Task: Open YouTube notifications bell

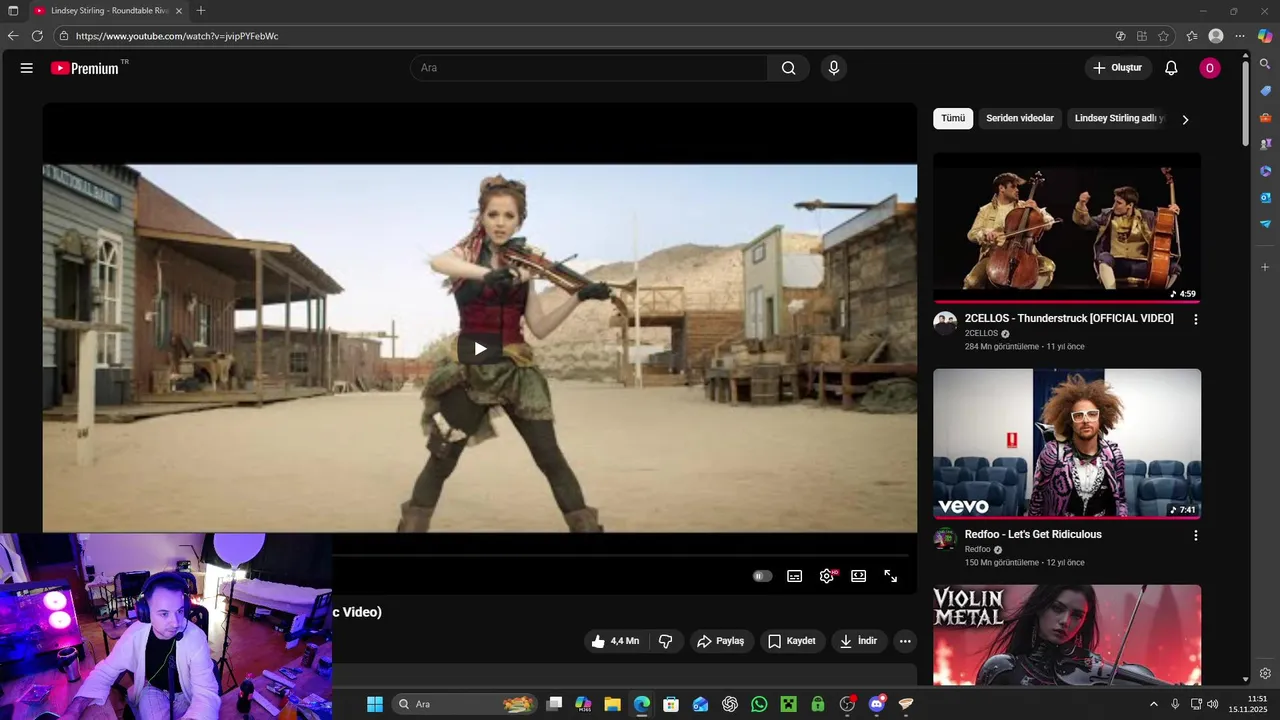Action: pyautogui.click(x=1171, y=68)
